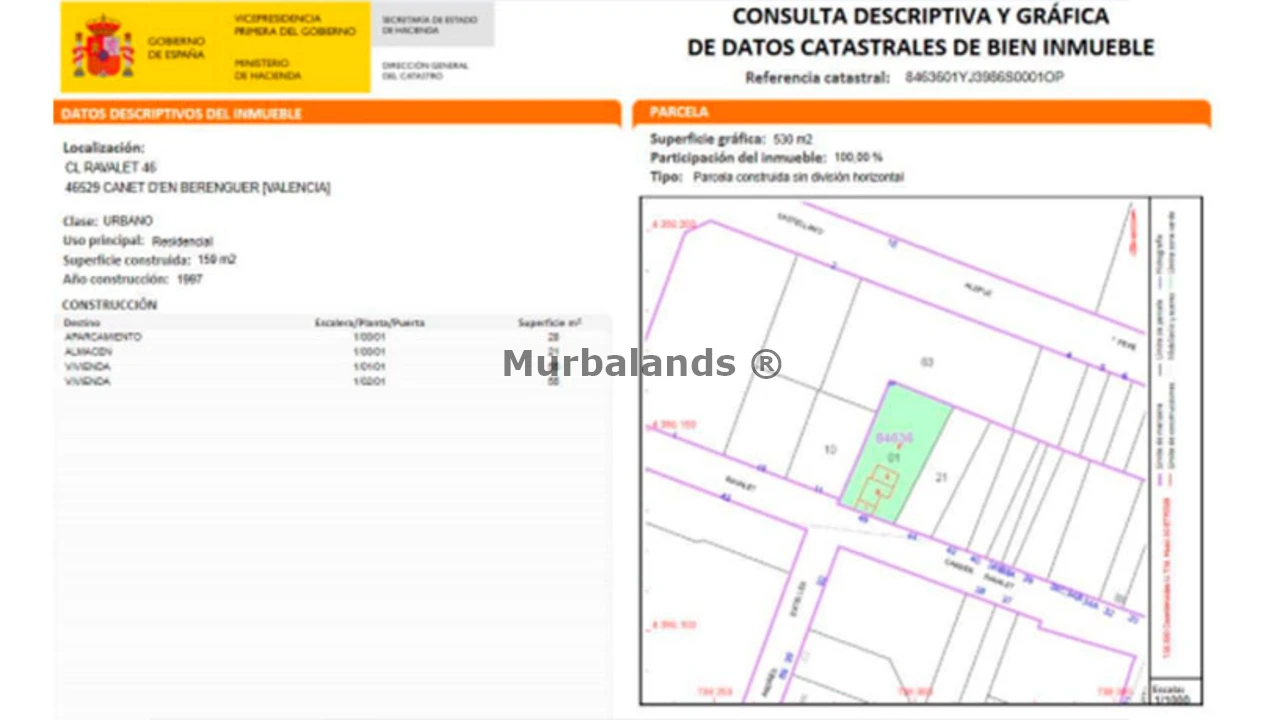
Task: Click neighboring parcel 21 on map
Action: tap(941, 478)
